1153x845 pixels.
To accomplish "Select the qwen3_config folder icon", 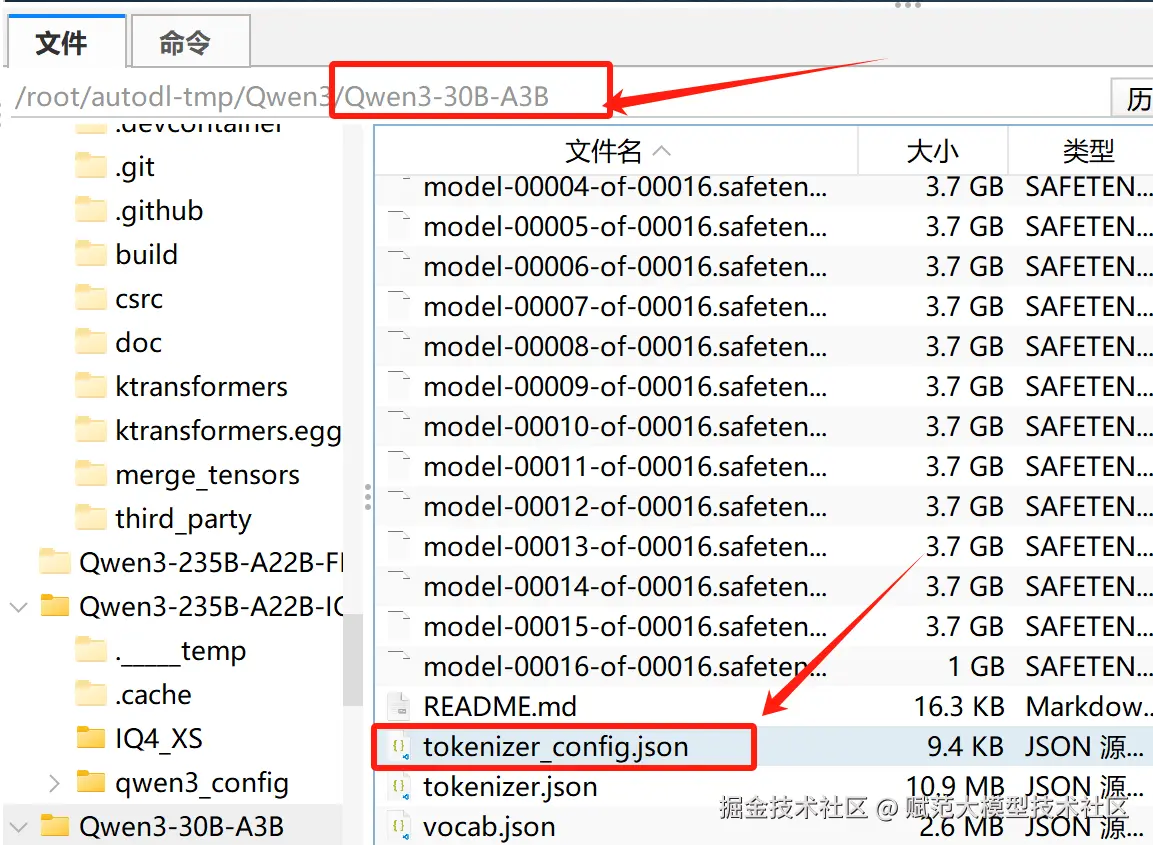I will click(x=91, y=782).
